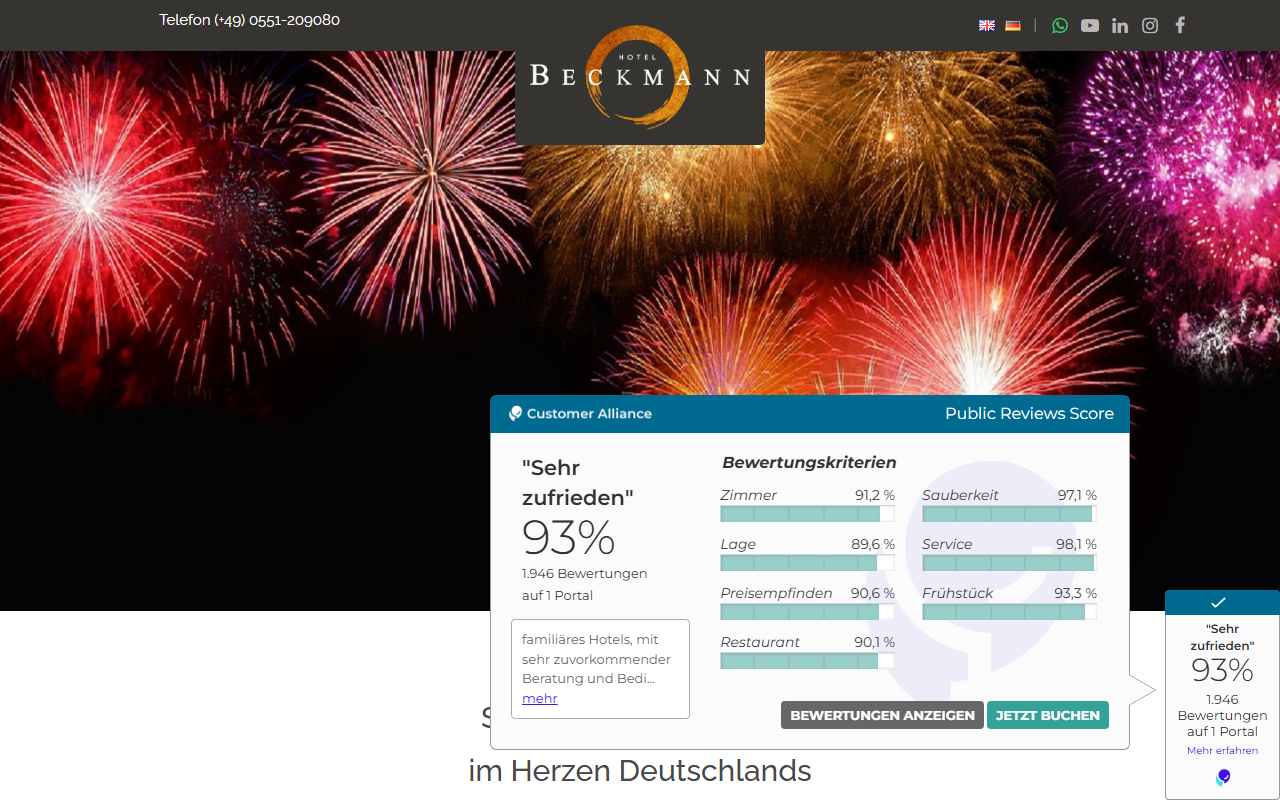This screenshot has width=1280, height=800.
Task: Click the large 93% score in the popup
Action: click(x=568, y=538)
